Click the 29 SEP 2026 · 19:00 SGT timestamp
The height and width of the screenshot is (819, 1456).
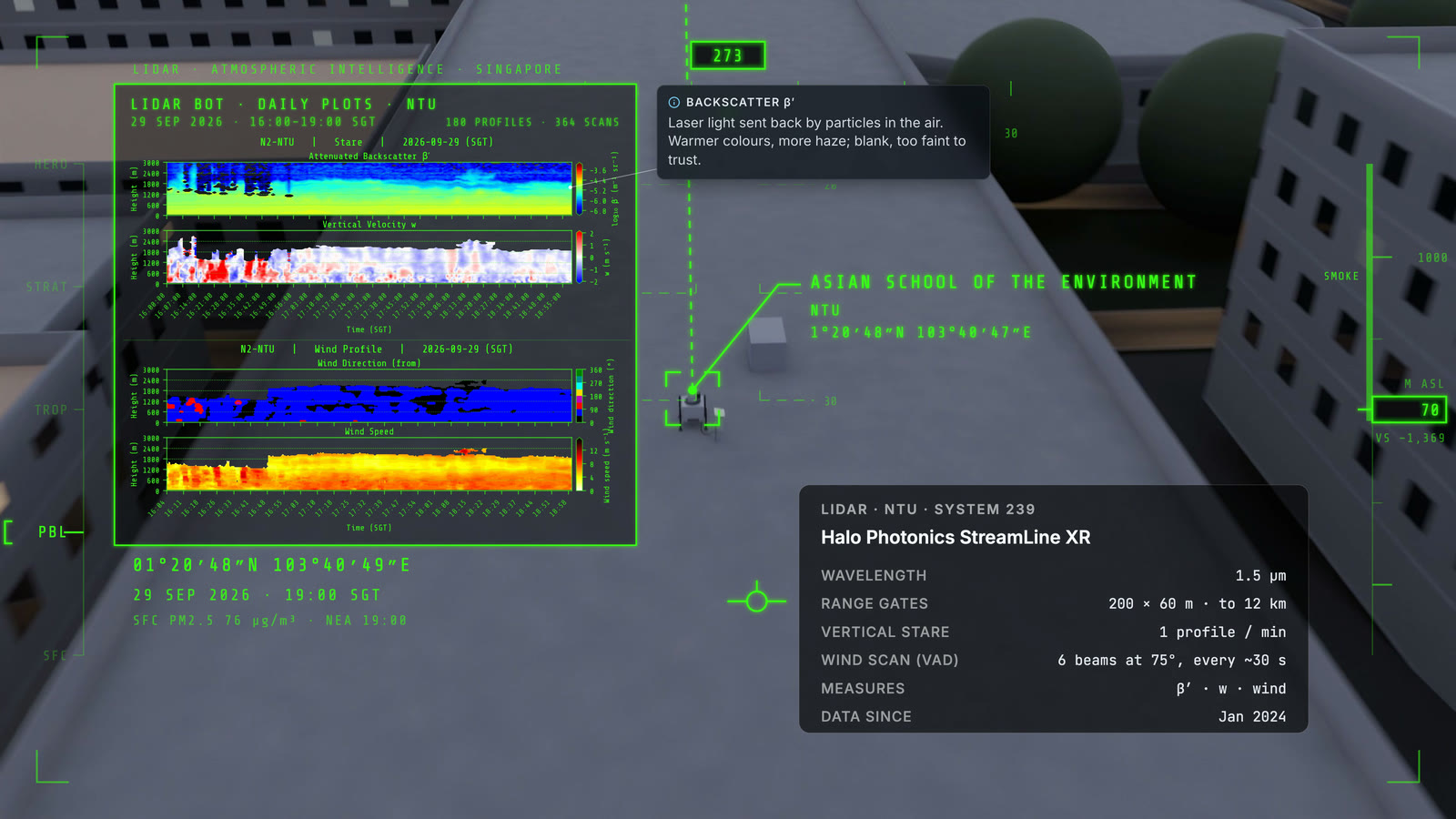(x=257, y=595)
